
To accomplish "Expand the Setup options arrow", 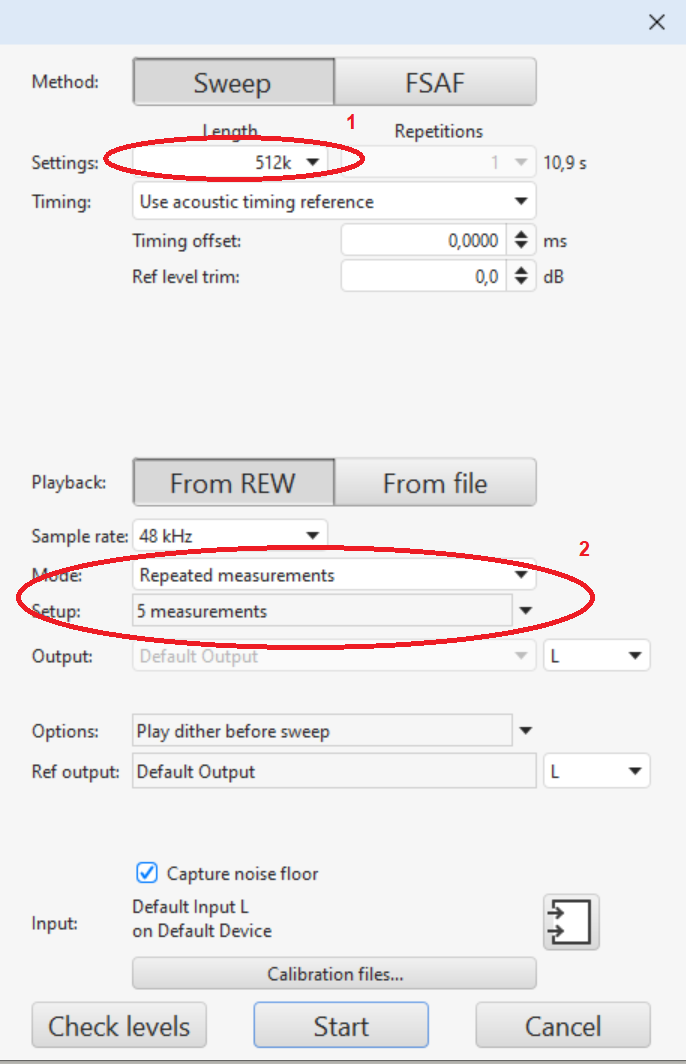I will coord(526,611).
